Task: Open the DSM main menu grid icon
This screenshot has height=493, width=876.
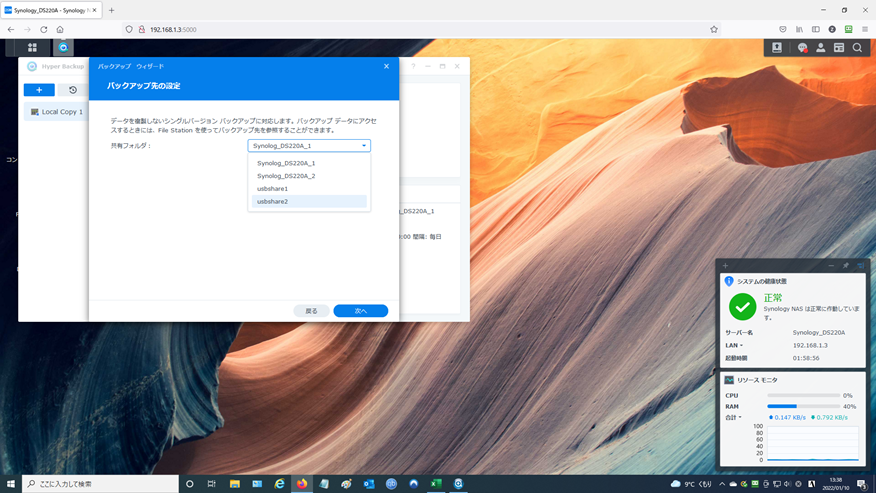Action: click(x=32, y=48)
